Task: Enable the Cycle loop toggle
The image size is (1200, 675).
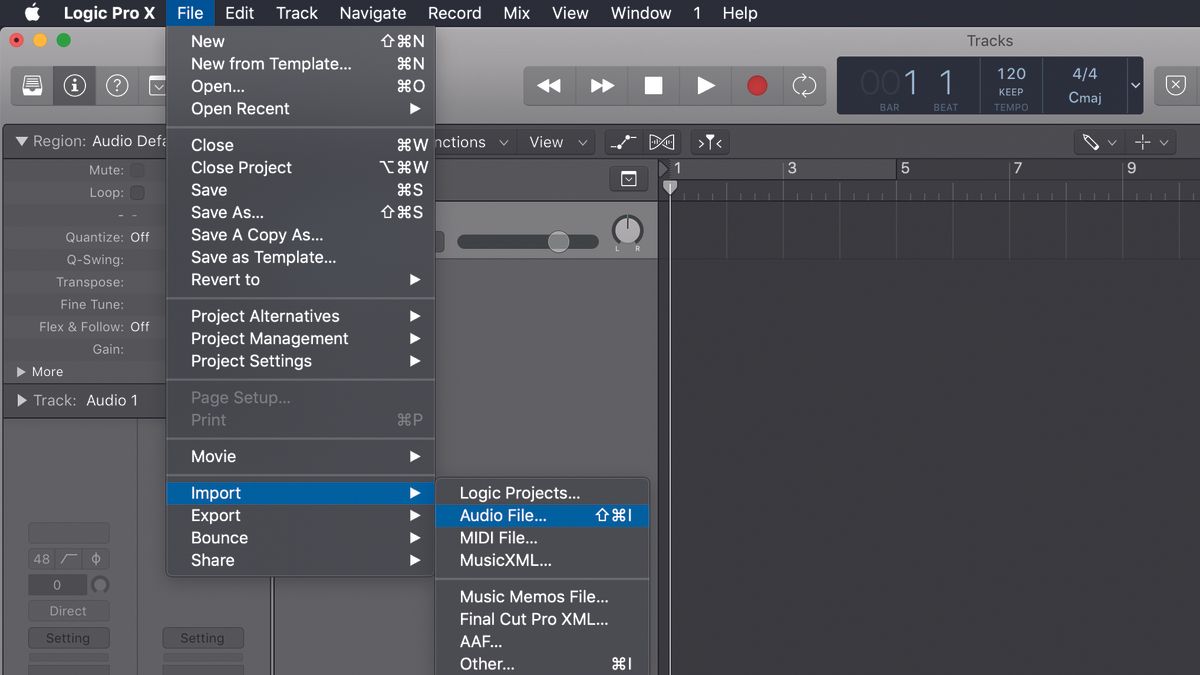Action: click(x=805, y=86)
